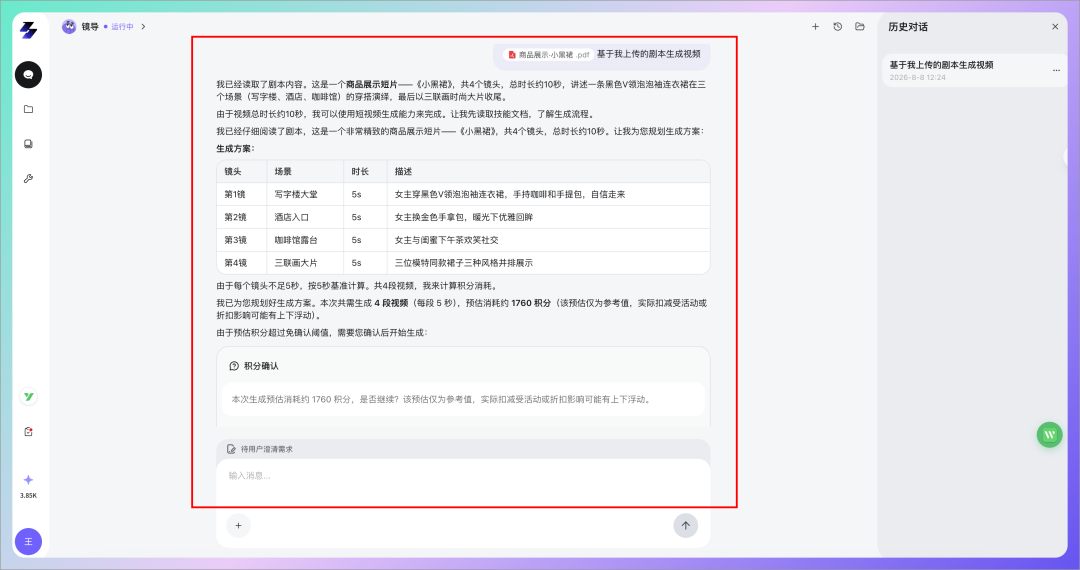Open the three-dot menu on the history entry
This screenshot has width=1080, height=570.
1057,70
